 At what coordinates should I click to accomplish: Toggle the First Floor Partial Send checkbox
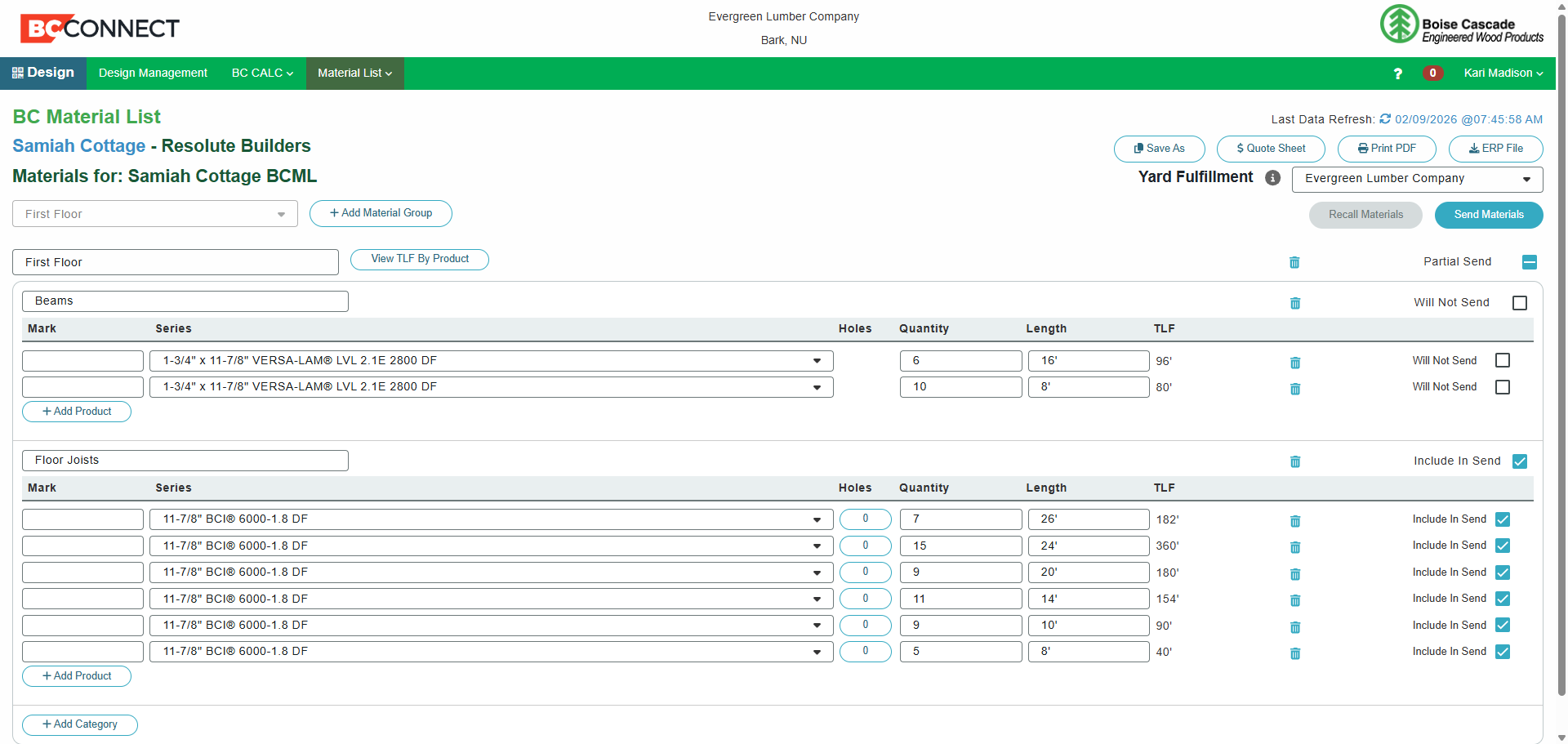tap(1530, 262)
